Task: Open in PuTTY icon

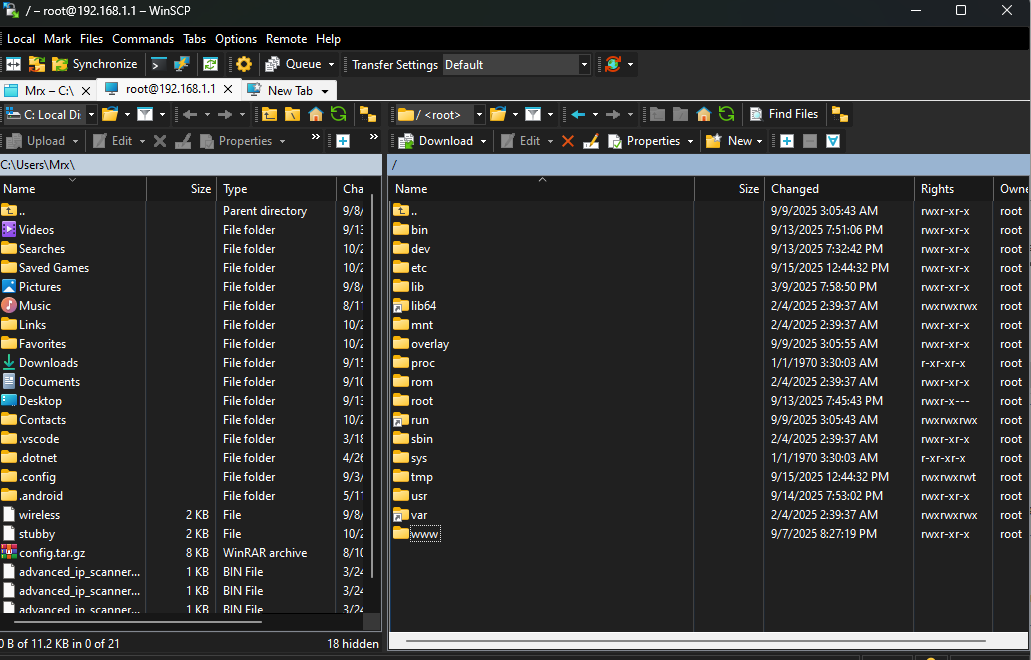Action: tap(181, 64)
